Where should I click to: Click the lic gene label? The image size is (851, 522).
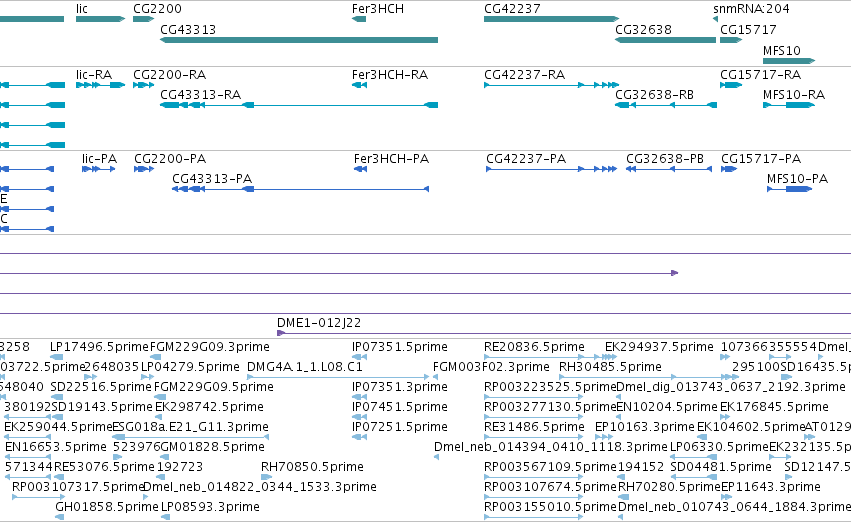82,9
